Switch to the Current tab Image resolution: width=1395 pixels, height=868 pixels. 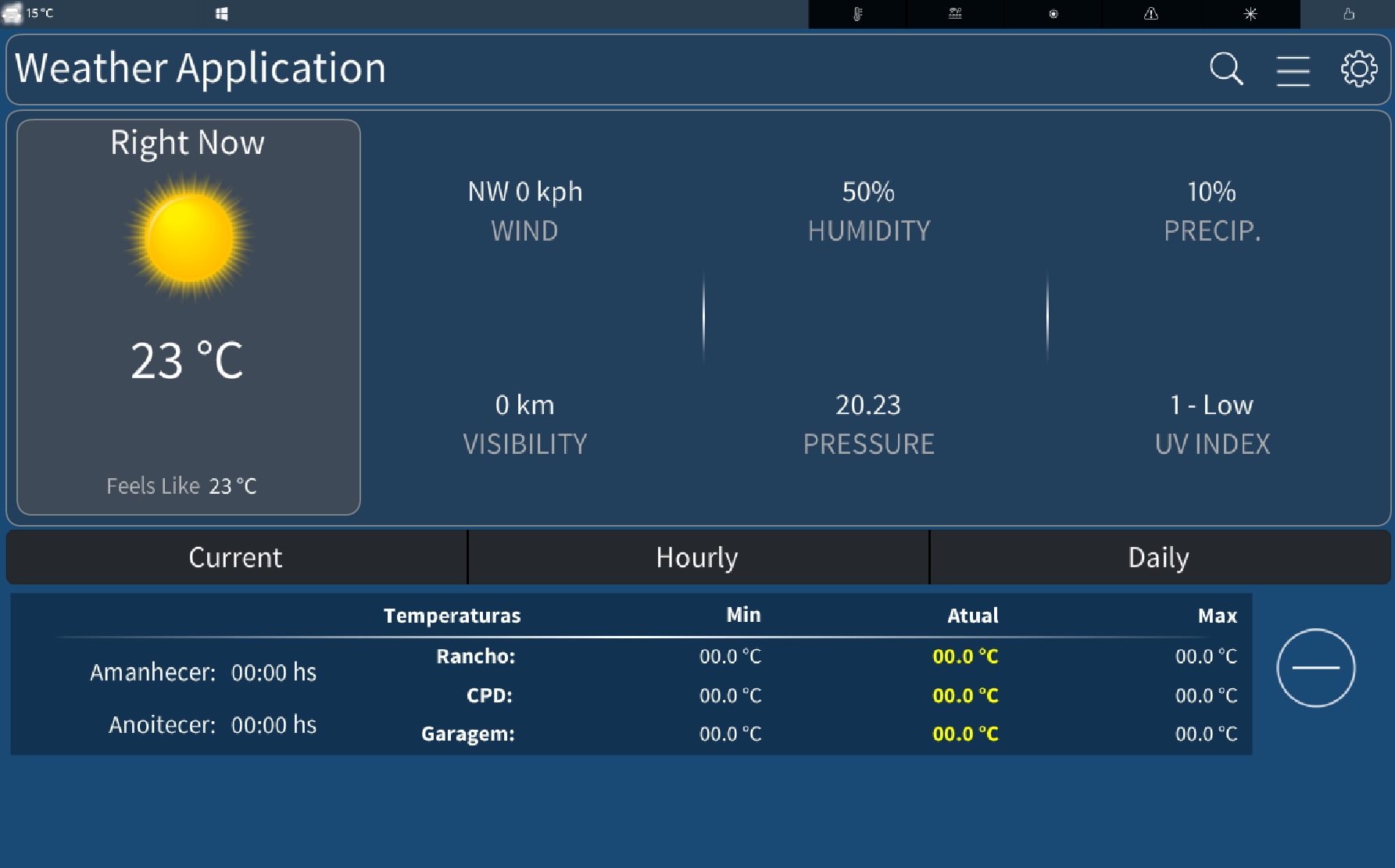click(x=236, y=557)
